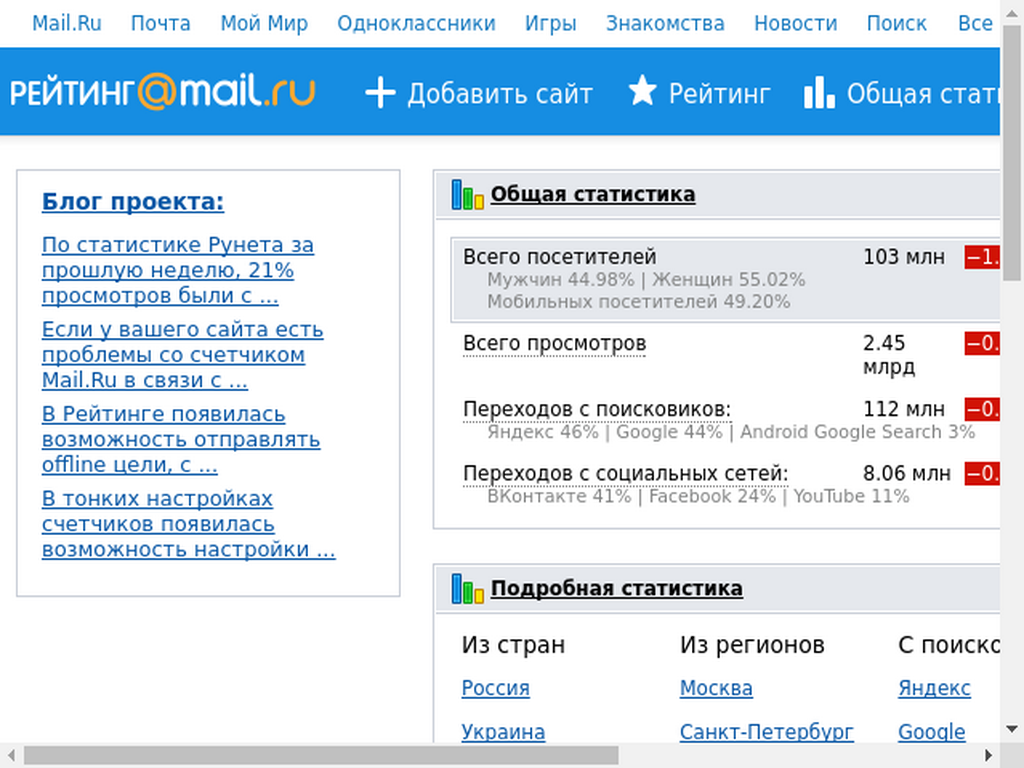Click the ВКонтакте 41% social share line
Screen dimensions: 1024x768
click(x=698, y=496)
